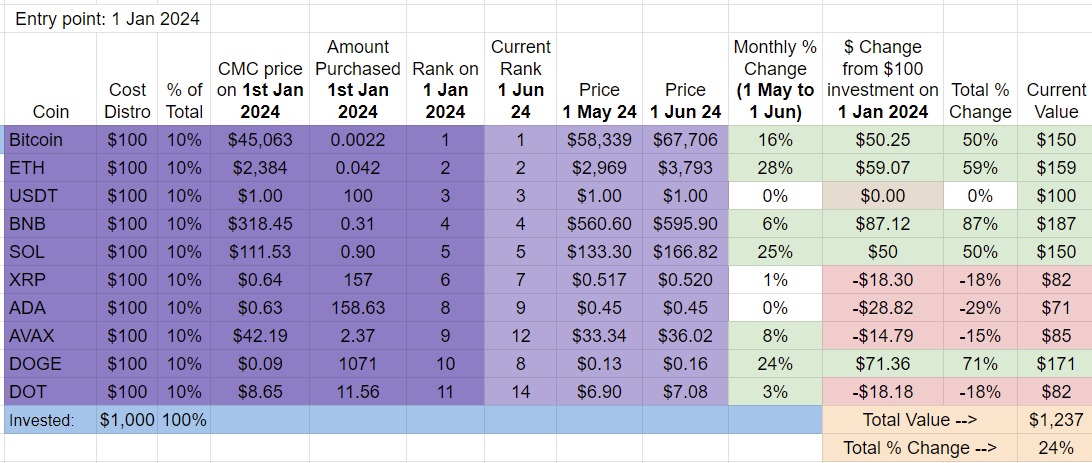Image resolution: width=1092 pixels, height=463 pixels.
Task: Select DOGE monthly change 24% cell
Action: [775, 363]
